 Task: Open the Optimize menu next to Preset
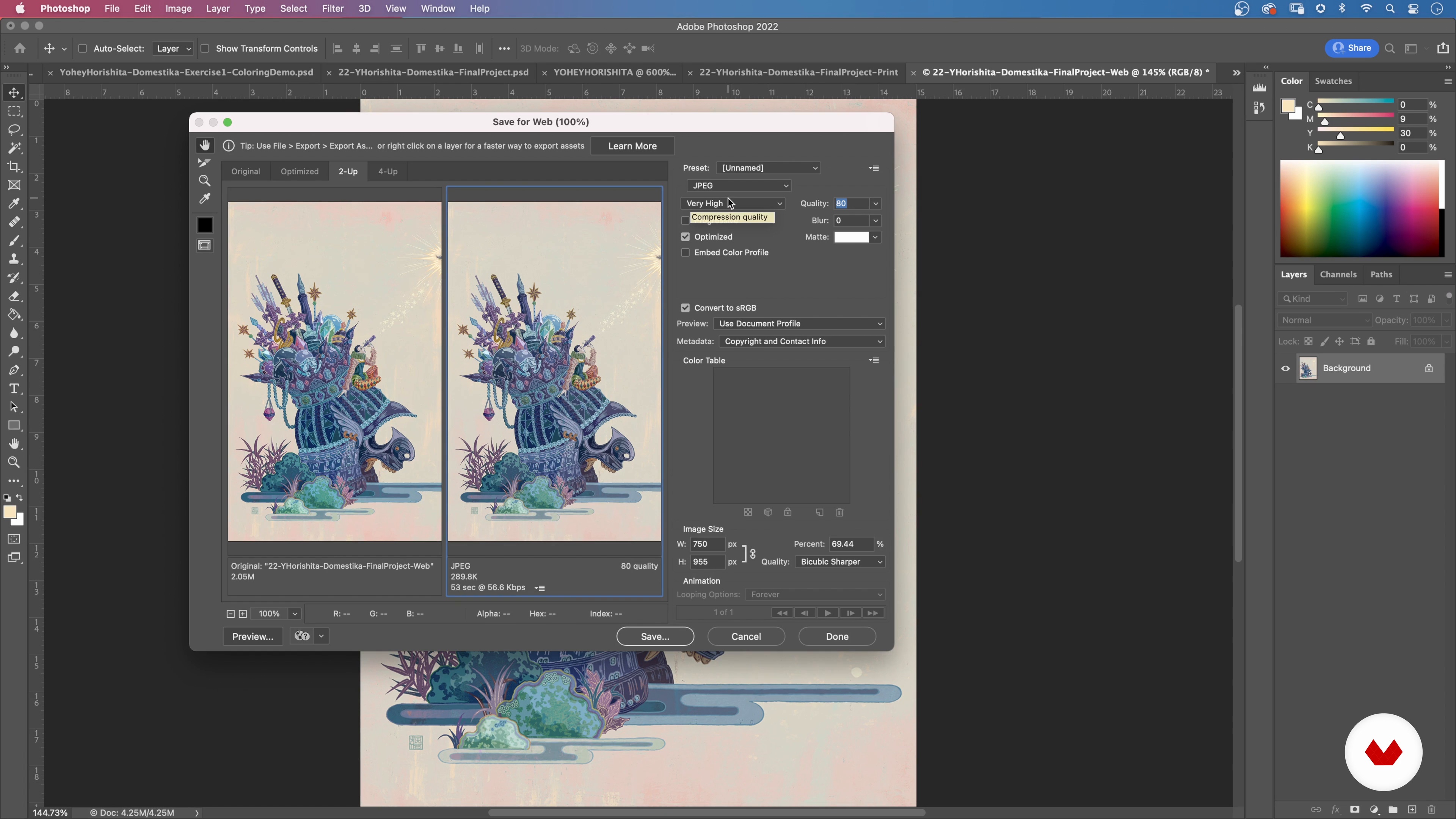tap(874, 168)
